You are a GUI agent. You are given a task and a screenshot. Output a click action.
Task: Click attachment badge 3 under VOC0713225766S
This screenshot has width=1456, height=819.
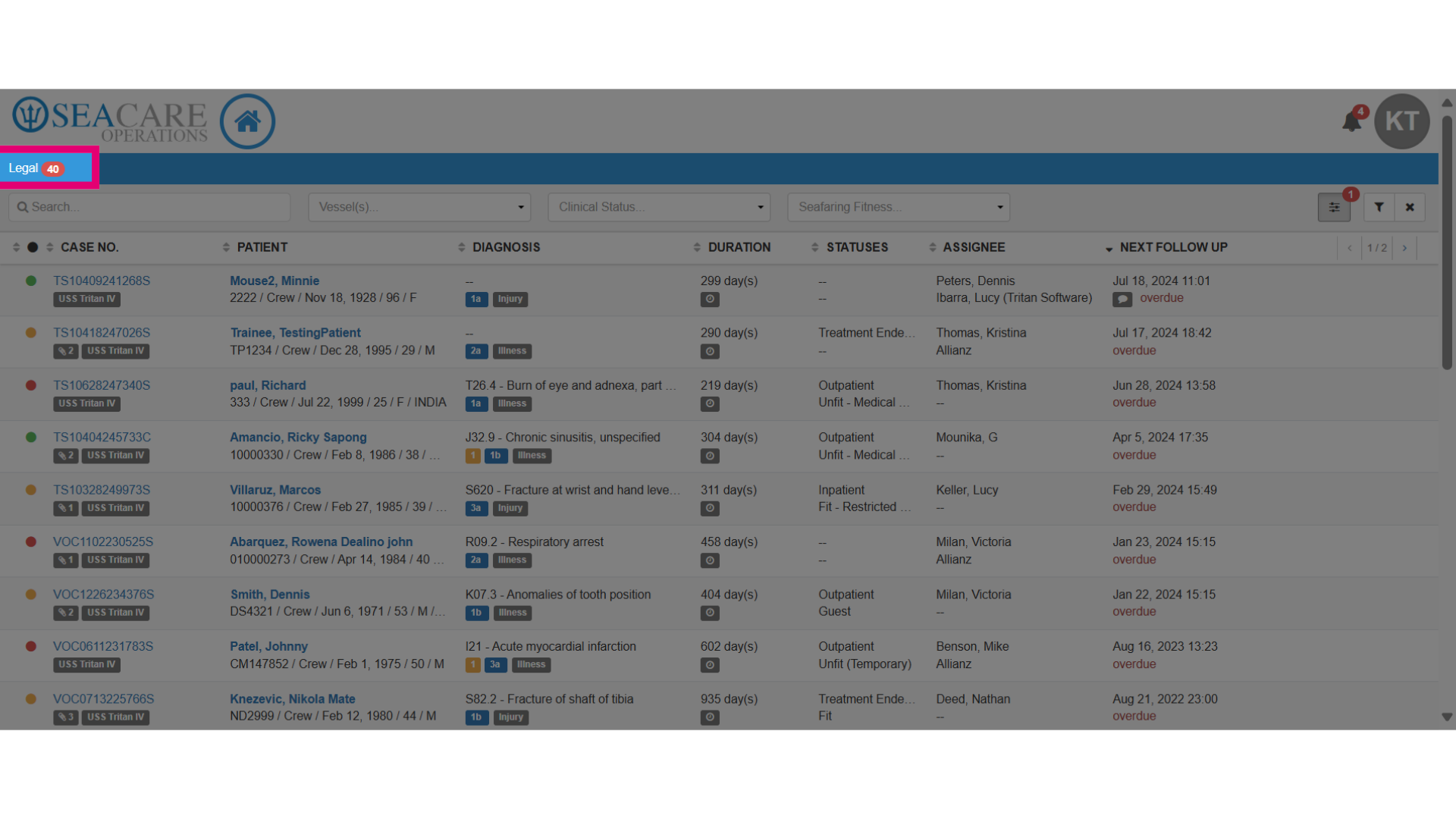(x=66, y=717)
